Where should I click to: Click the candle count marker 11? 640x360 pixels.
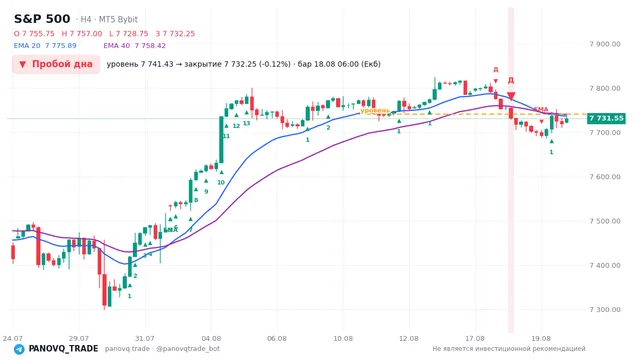click(226, 136)
